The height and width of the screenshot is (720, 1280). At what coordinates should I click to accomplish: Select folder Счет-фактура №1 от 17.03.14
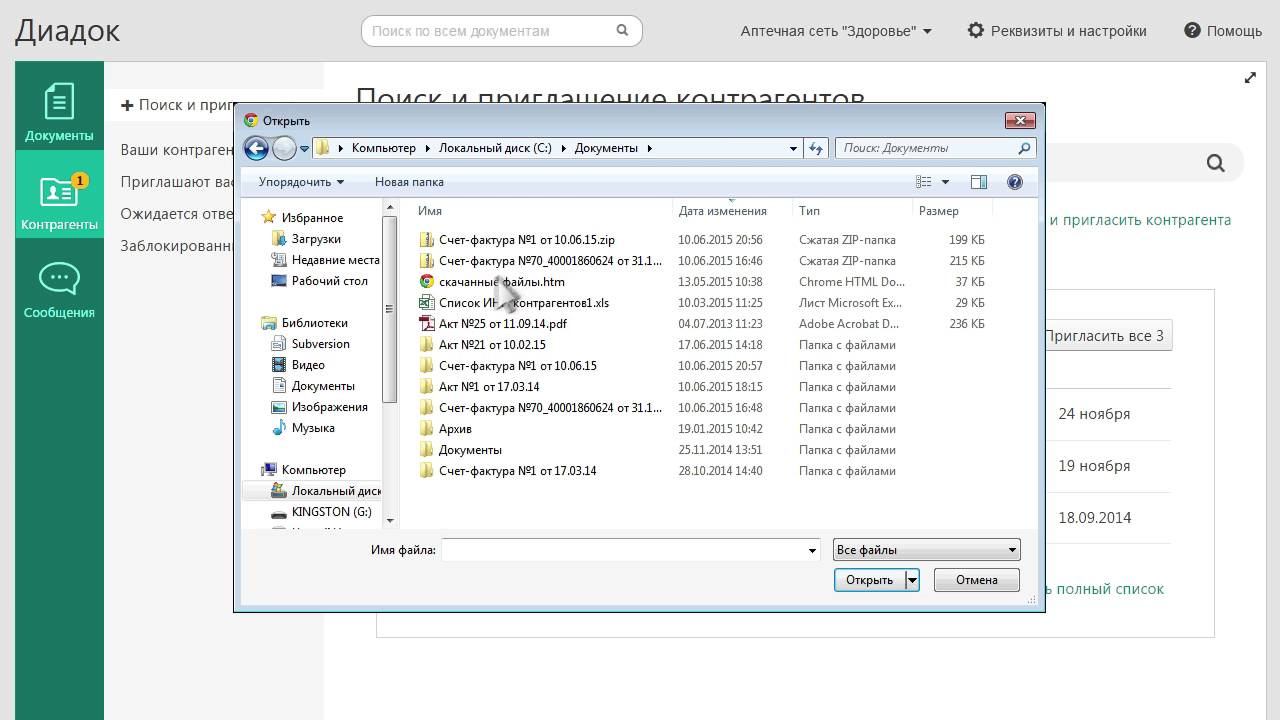click(508, 471)
